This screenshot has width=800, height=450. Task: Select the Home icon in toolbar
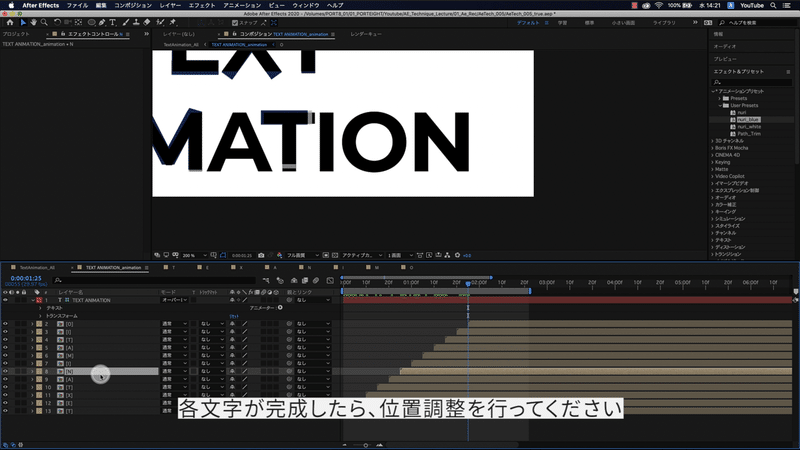(x=10, y=22)
